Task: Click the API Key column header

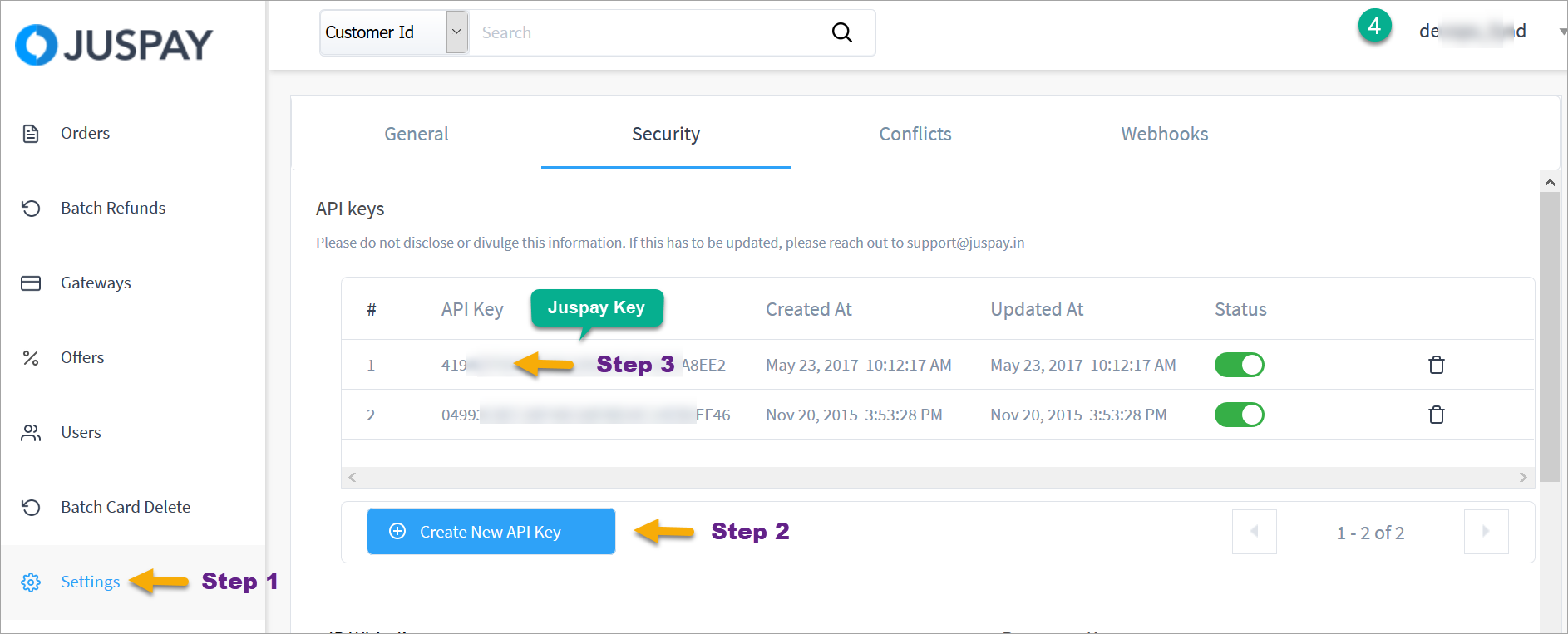Action: pyautogui.click(x=472, y=310)
